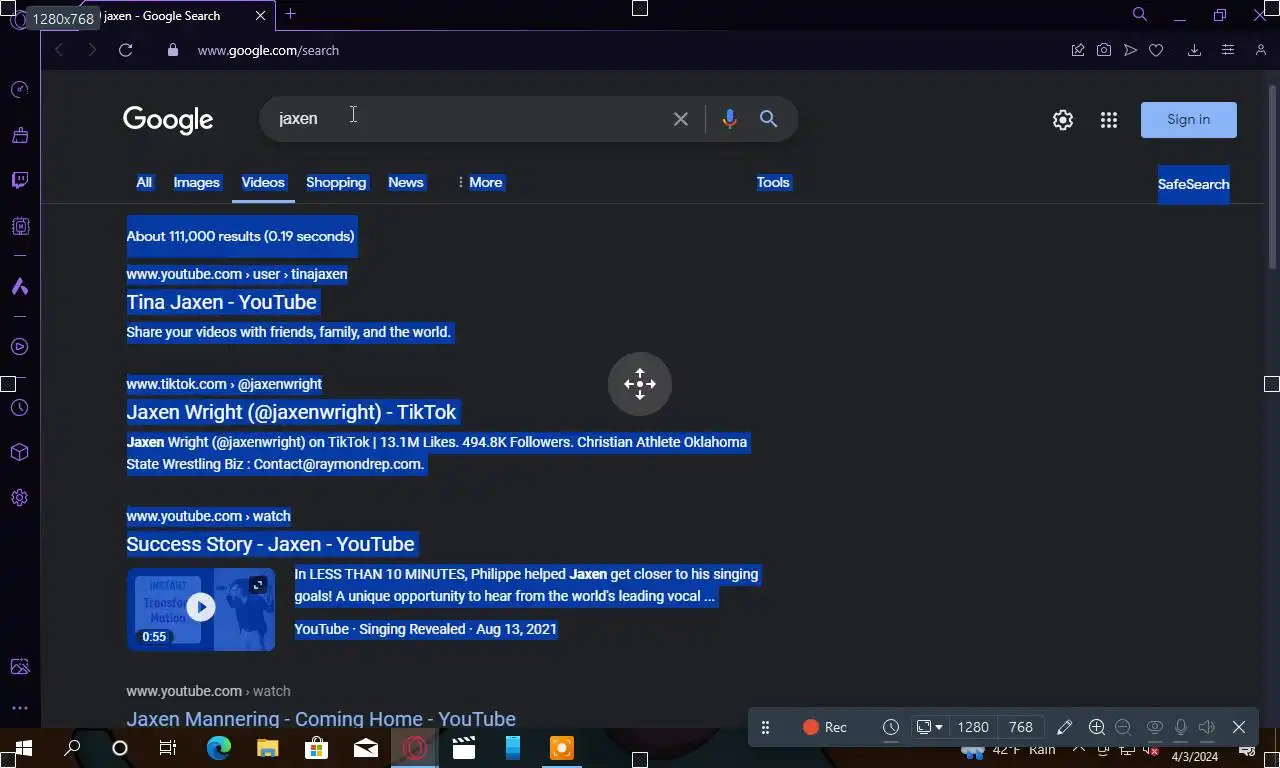The height and width of the screenshot is (768, 1280).
Task: Open GX Corner briefcase icon in sidebar
Action: click(x=19, y=135)
